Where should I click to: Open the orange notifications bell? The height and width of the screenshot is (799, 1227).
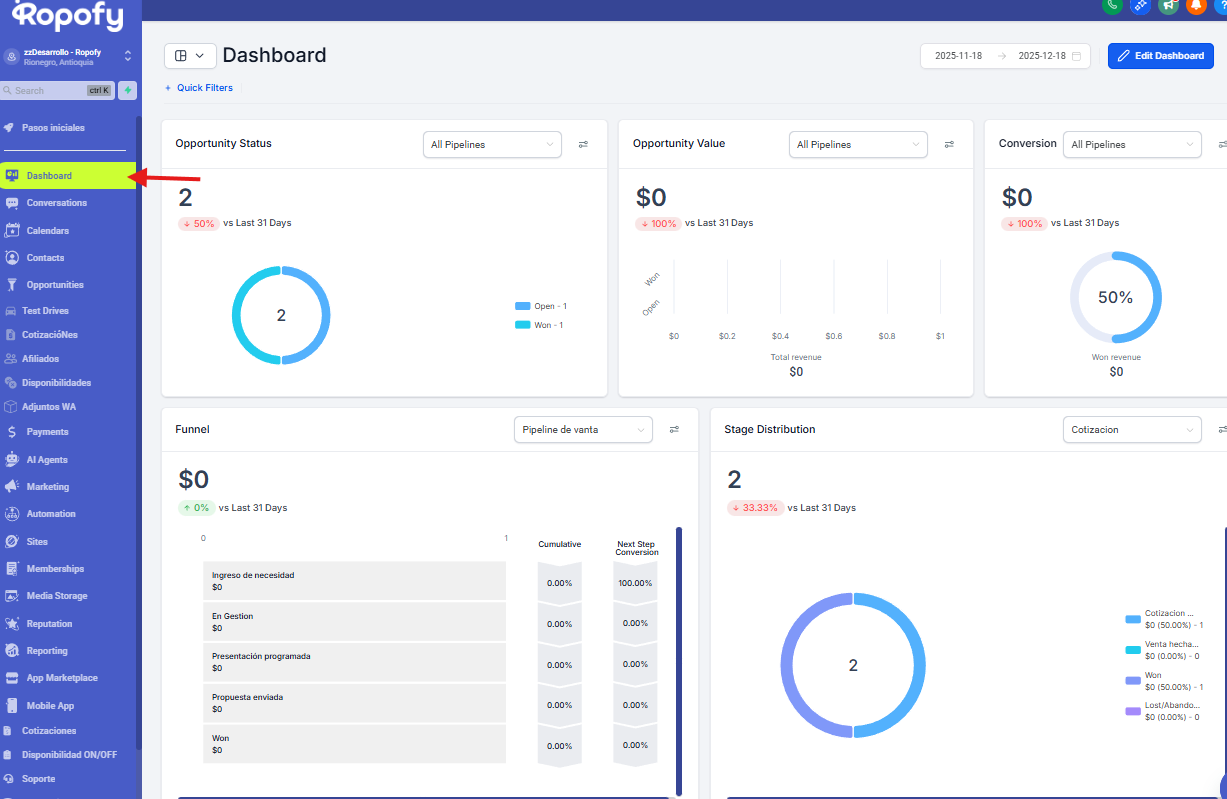point(1196,5)
